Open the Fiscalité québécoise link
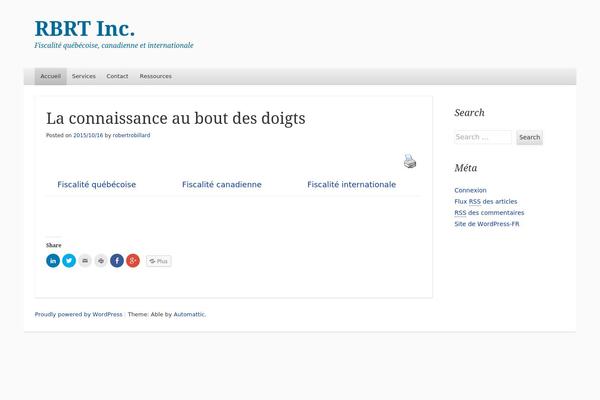This screenshot has width=600, height=400. tap(96, 184)
